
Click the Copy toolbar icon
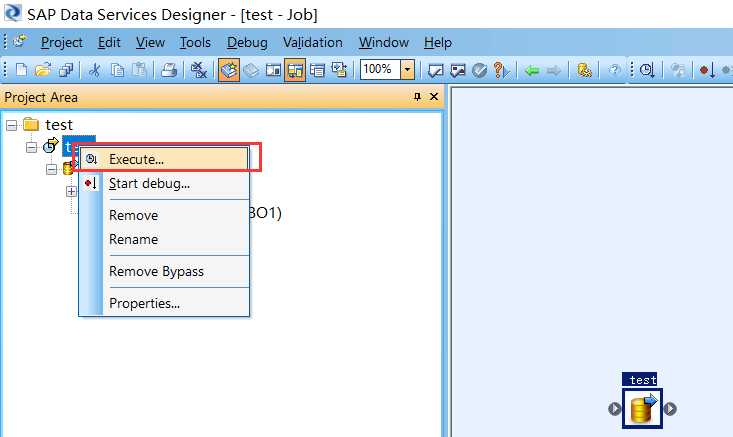[117, 70]
